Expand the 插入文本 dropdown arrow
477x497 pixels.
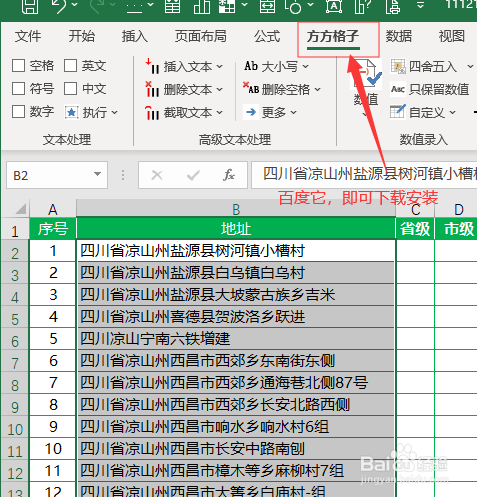click(x=219, y=67)
